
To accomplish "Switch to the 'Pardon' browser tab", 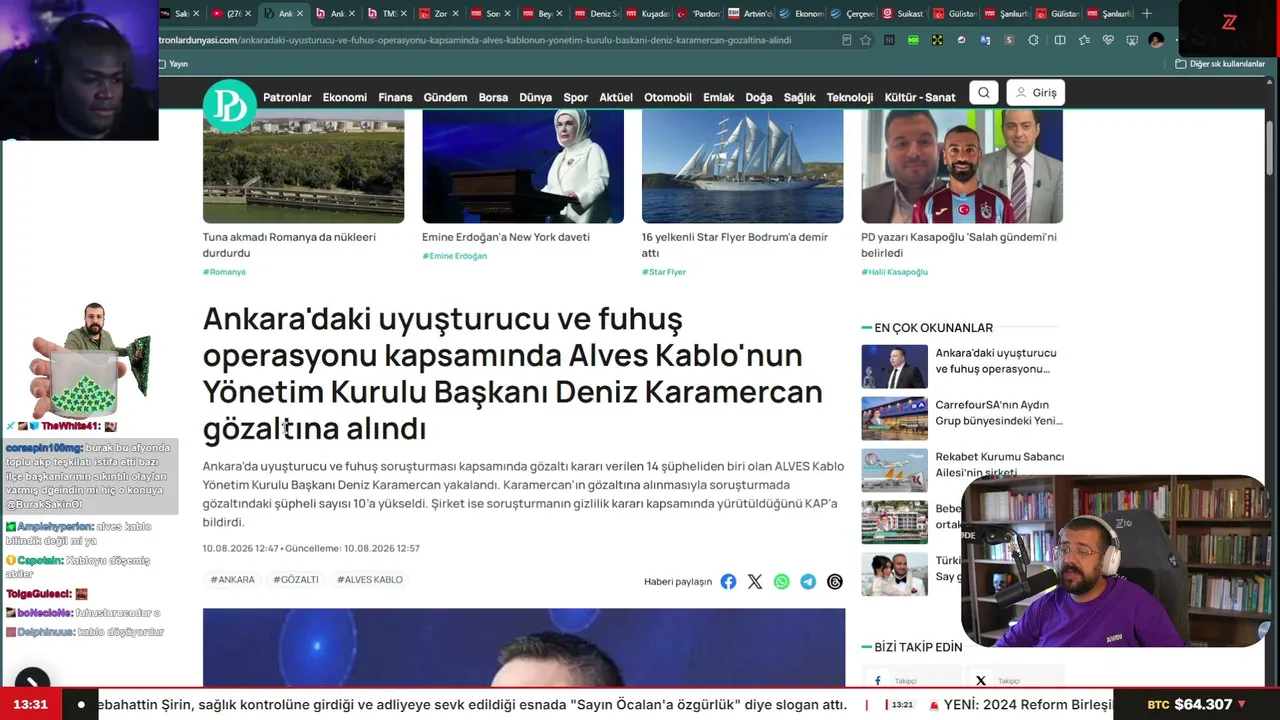I will click(x=698, y=14).
